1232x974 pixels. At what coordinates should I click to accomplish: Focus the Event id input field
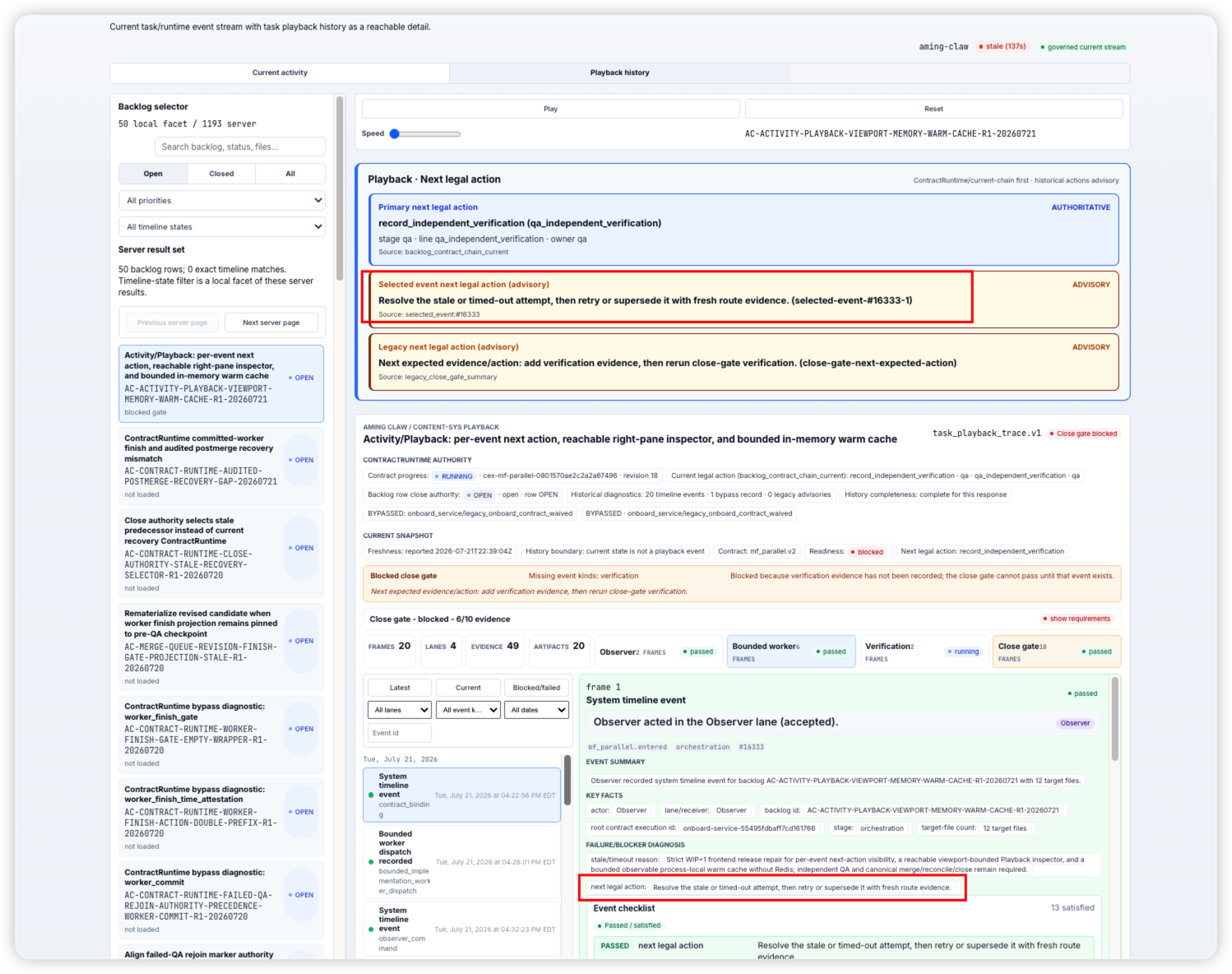point(400,733)
